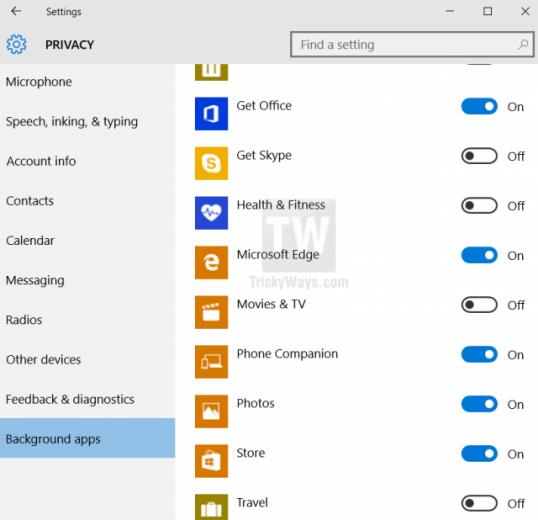The image size is (538, 520).
Task: Maximize the Settings window
Action: click(x=488, y=11)
